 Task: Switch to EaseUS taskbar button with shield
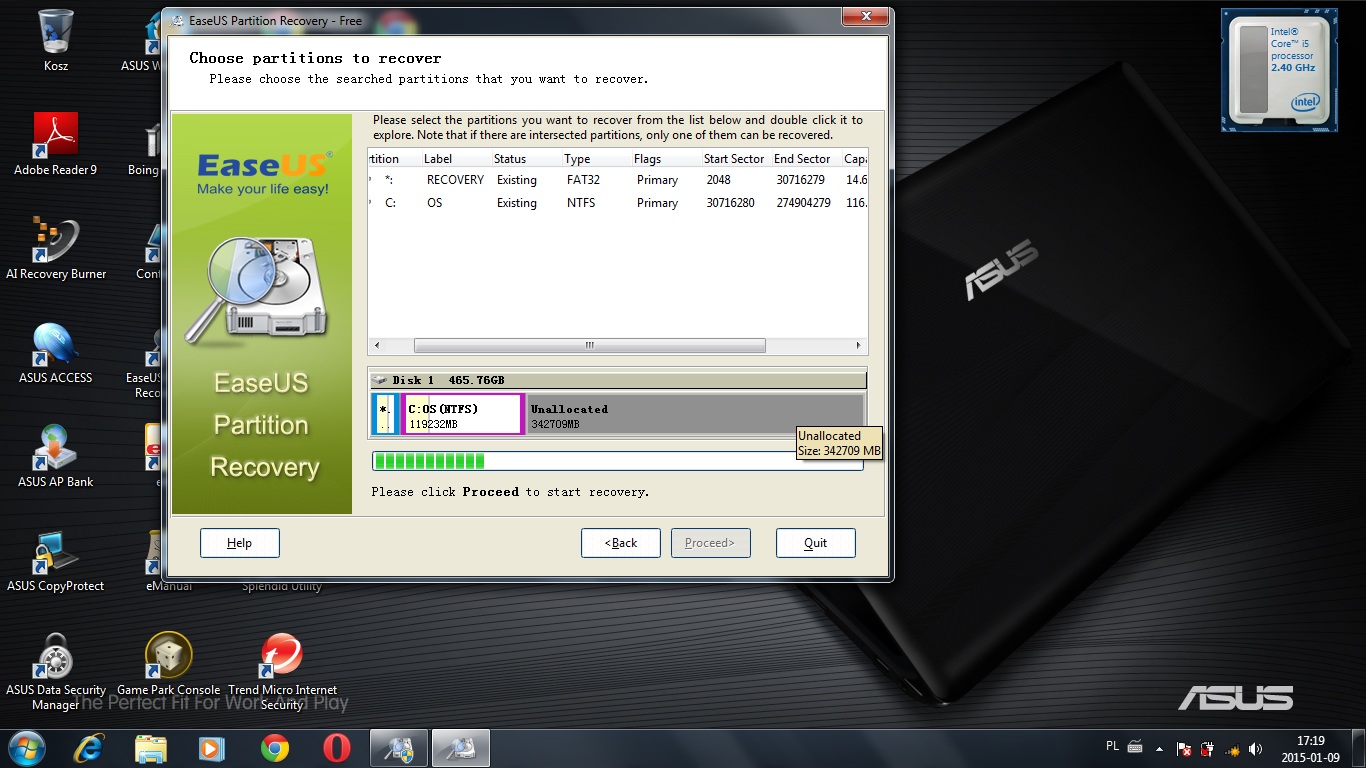399,748
